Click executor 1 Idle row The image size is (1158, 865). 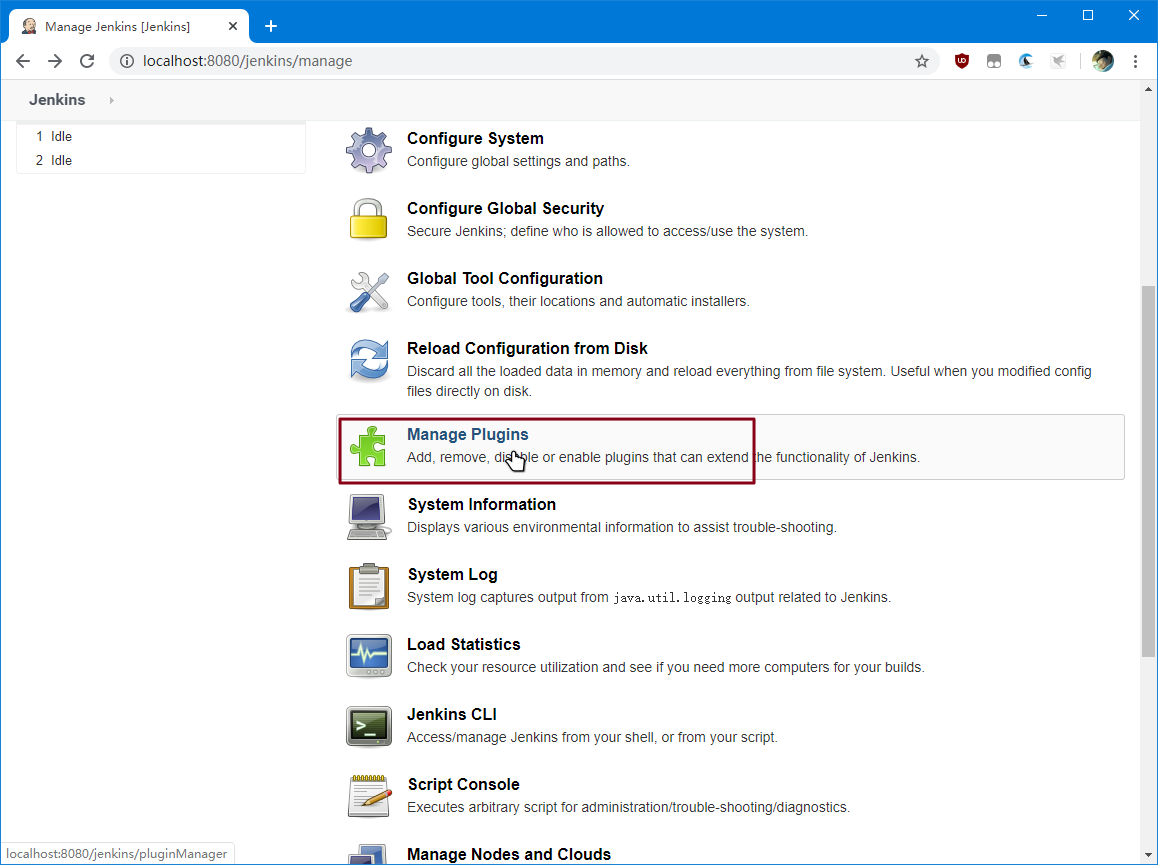(x=160, y=137)
